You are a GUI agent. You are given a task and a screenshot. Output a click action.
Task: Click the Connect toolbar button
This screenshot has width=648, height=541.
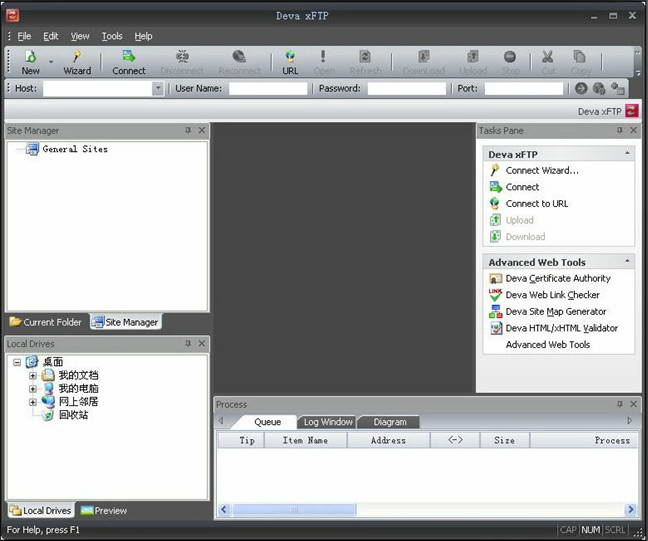point(129,62)
